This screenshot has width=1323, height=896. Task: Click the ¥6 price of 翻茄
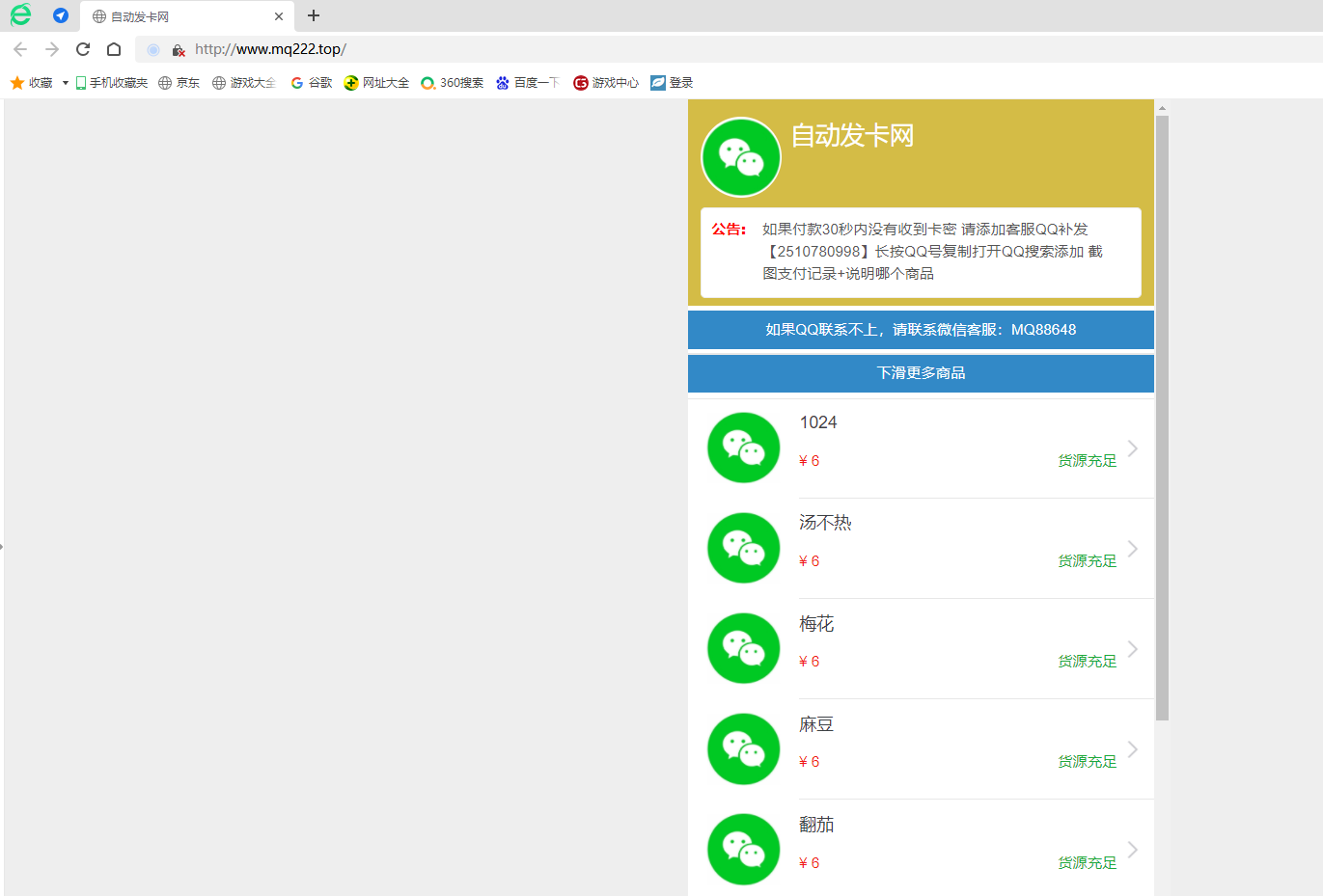[x=810, y=863]
